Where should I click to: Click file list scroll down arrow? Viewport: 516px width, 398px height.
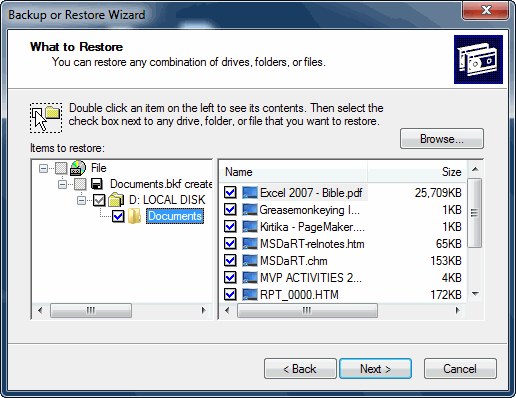475,294
